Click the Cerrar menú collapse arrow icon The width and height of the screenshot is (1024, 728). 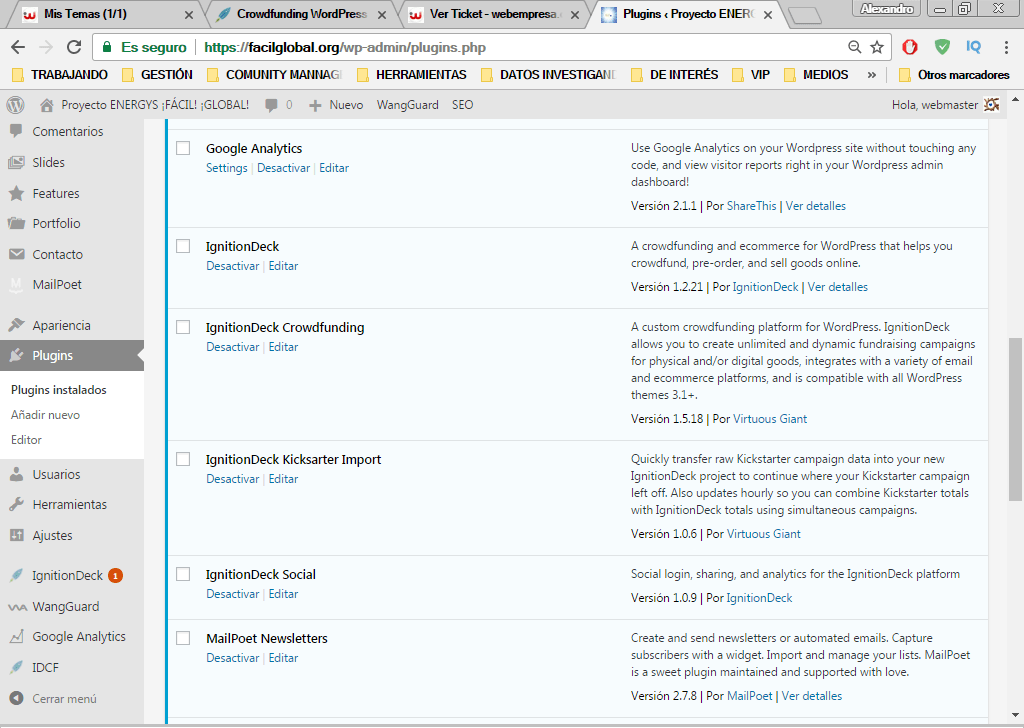16,699
